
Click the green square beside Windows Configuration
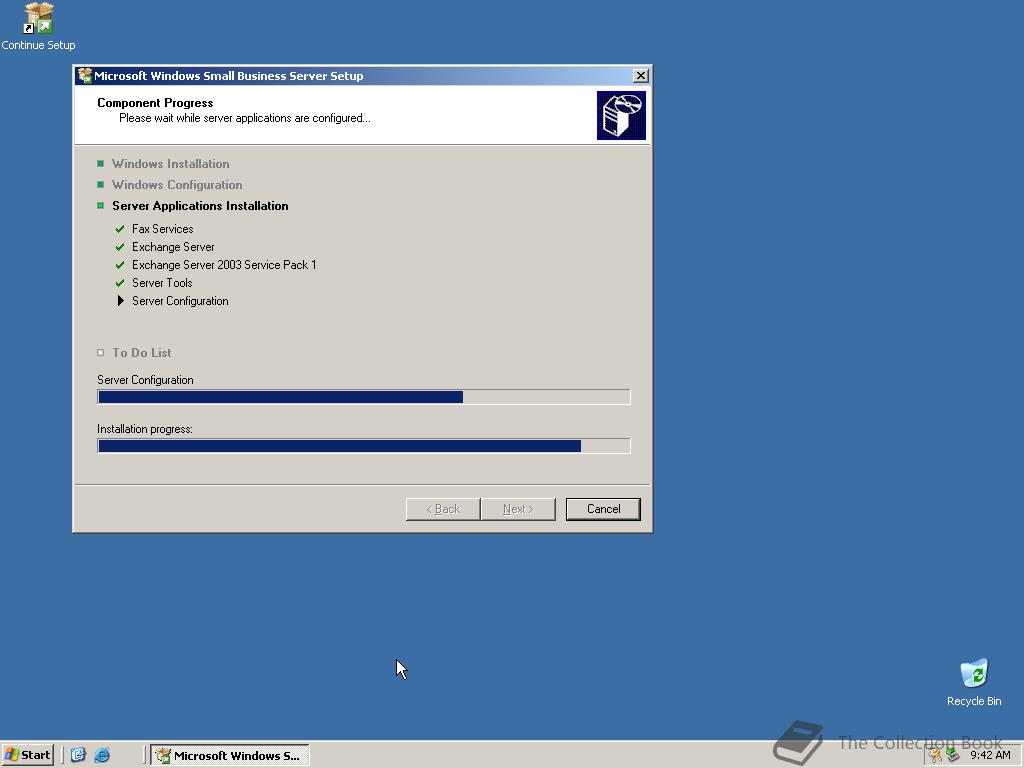pyautogui.click(x=101, y=185)
